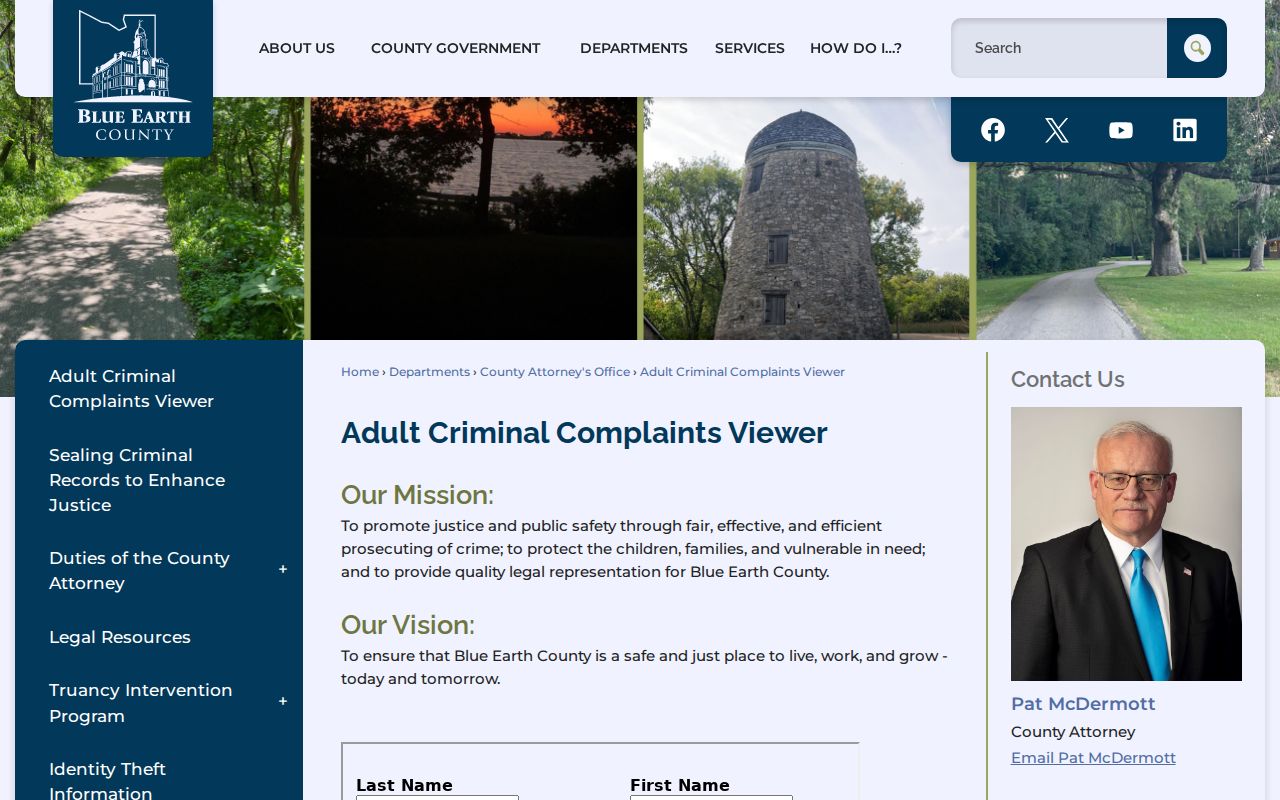The image size is (1280, 800).
Task: Open the X (Twitter) icon
Action: [x=1057, y=130]
